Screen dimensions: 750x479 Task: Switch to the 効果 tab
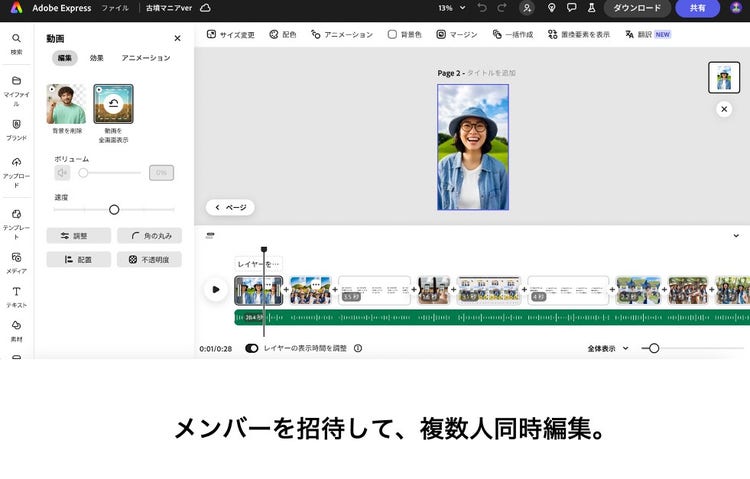96,58
